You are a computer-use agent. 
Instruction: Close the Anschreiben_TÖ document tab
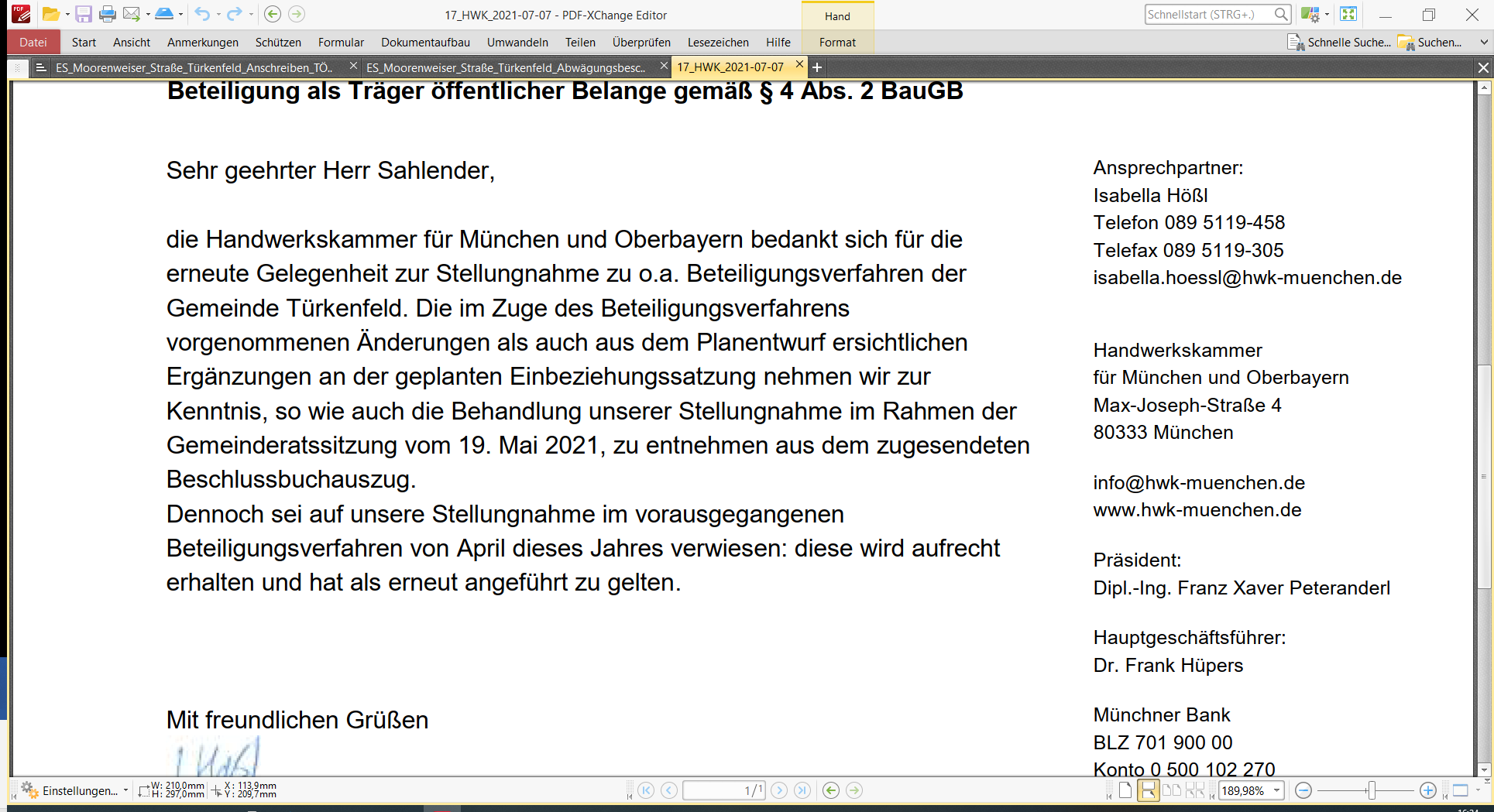[x=353, y=67]
